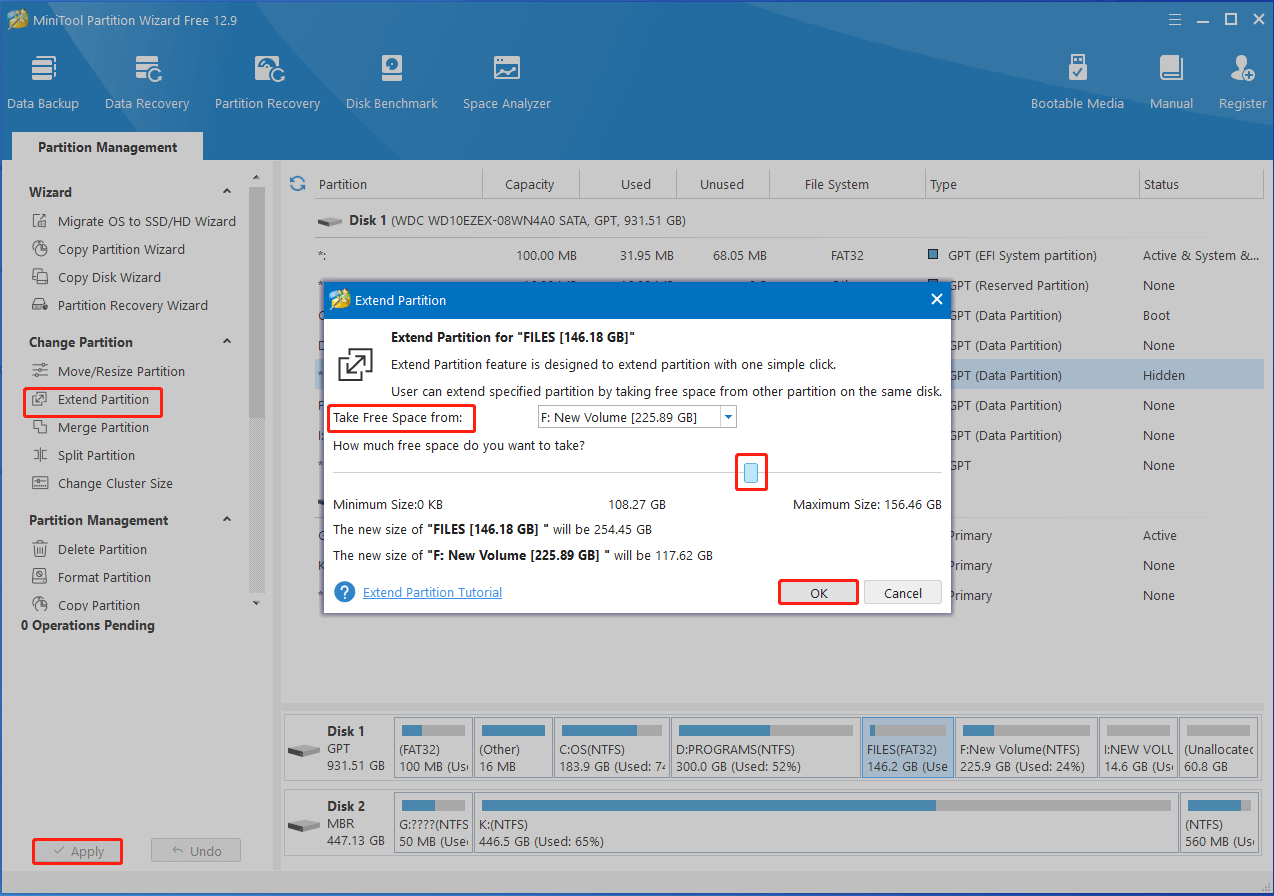Click the free space slider handle

point(751,473)
